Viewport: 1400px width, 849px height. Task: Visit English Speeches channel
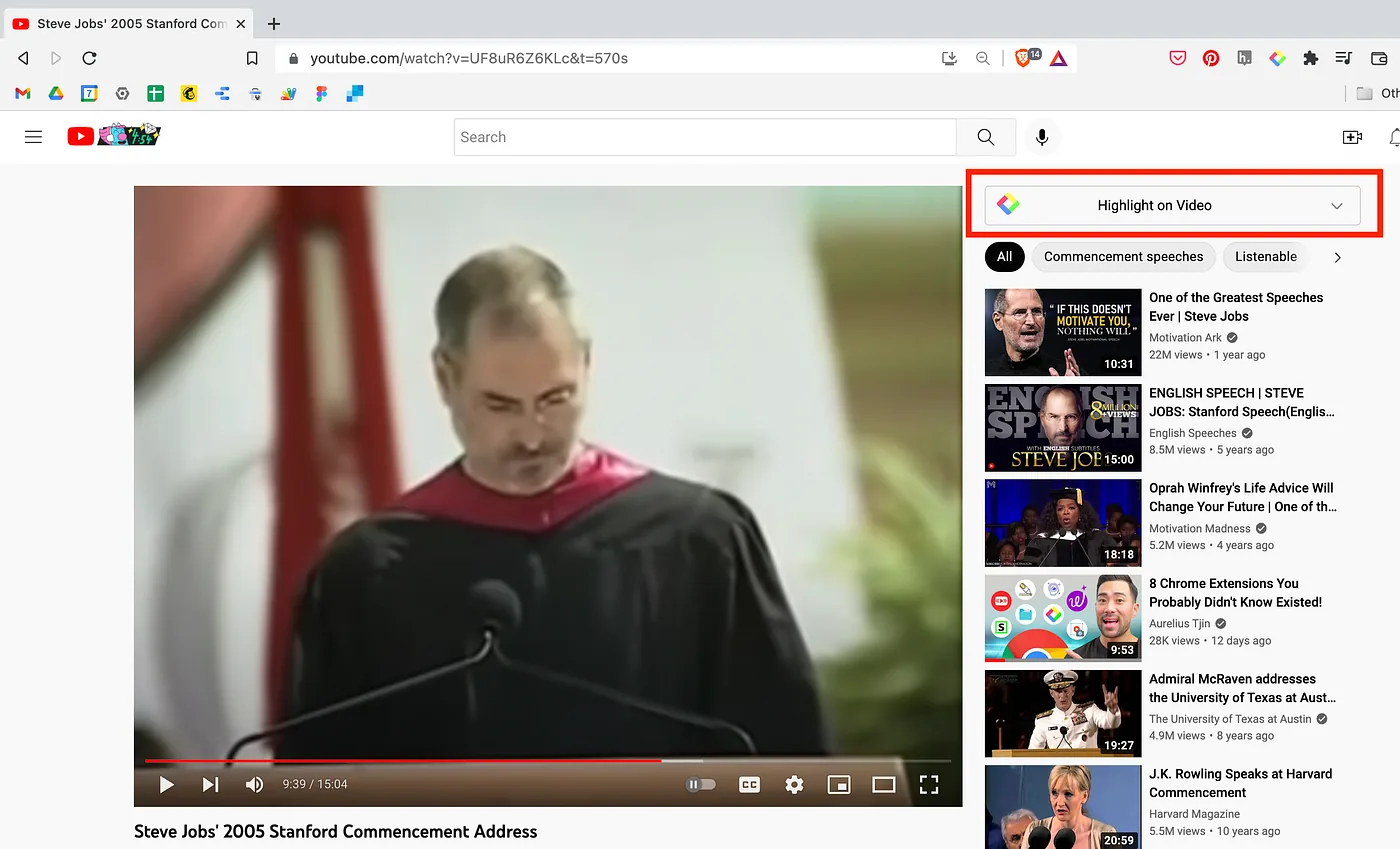[1193, 433]
